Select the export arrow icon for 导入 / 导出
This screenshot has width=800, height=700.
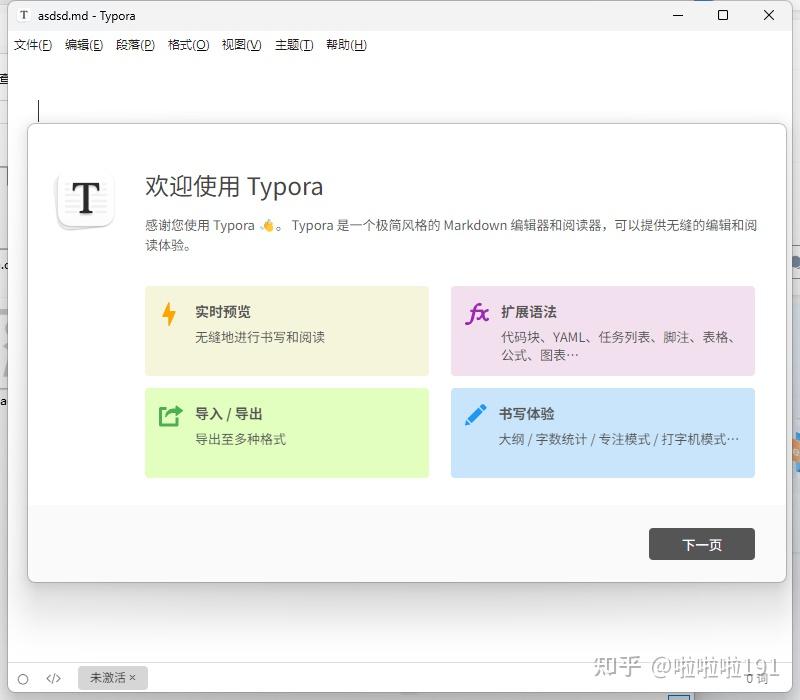pyautogui.click(x=173, y=414)
